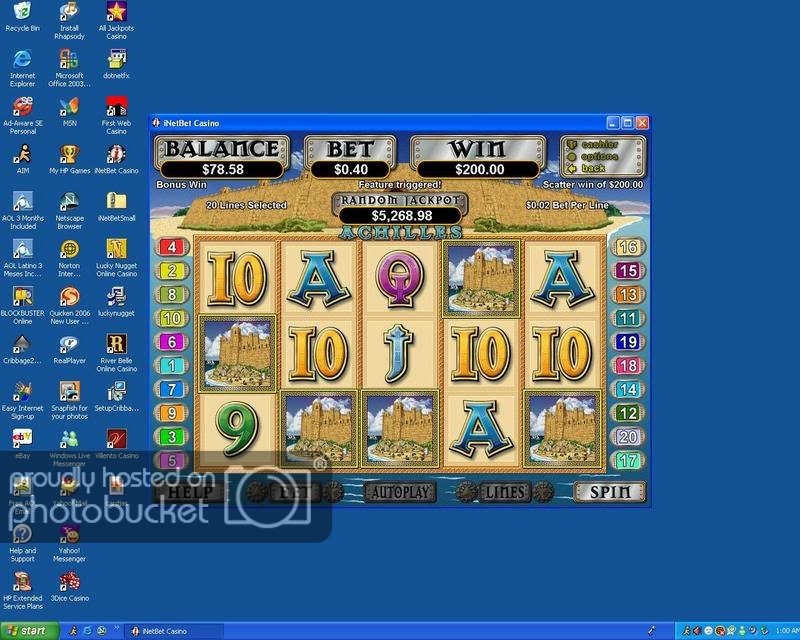Click the SPIN button in the slot game

pos(610,492)
